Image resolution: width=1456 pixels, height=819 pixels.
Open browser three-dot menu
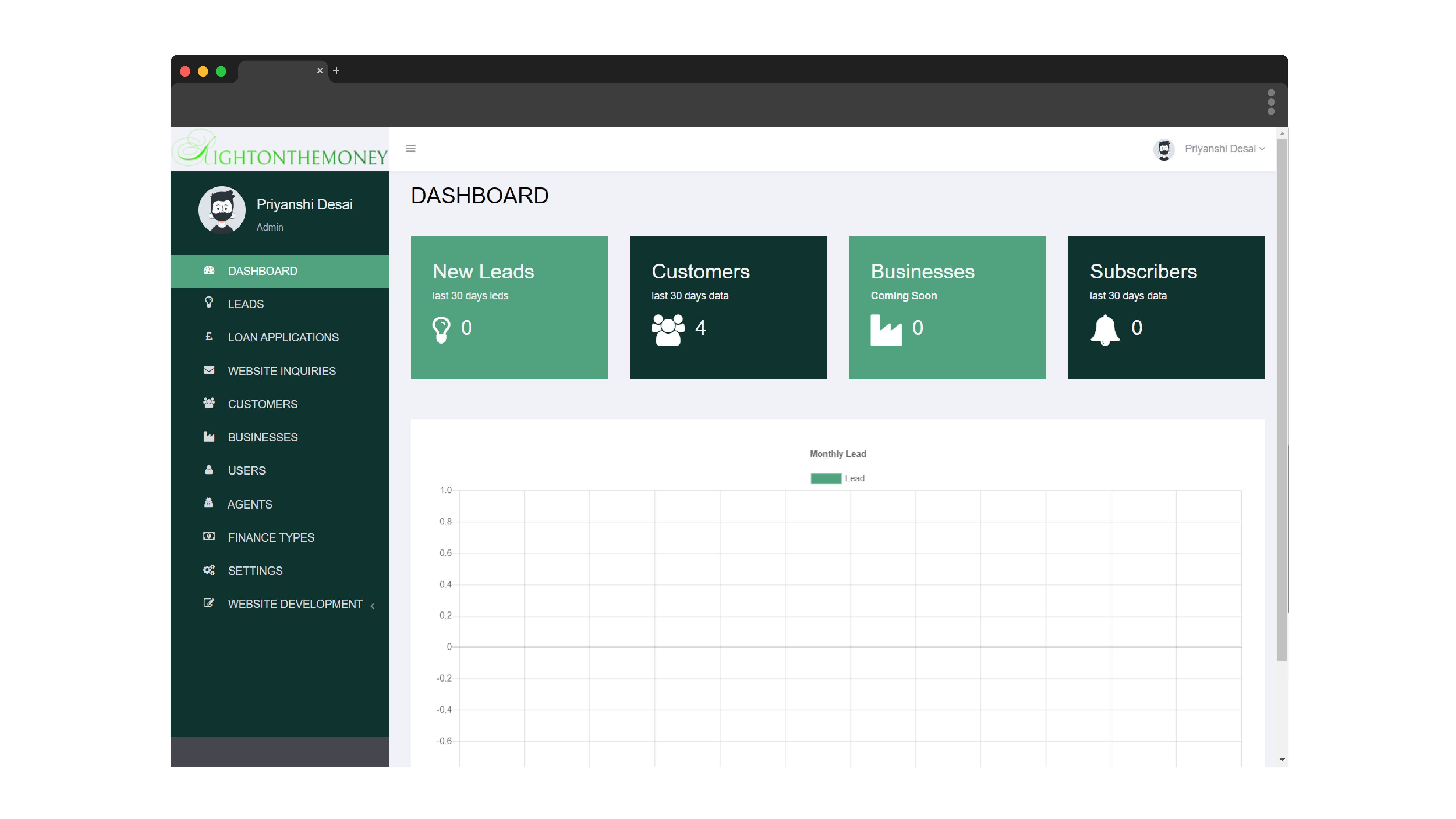[x=1271, y=102]
